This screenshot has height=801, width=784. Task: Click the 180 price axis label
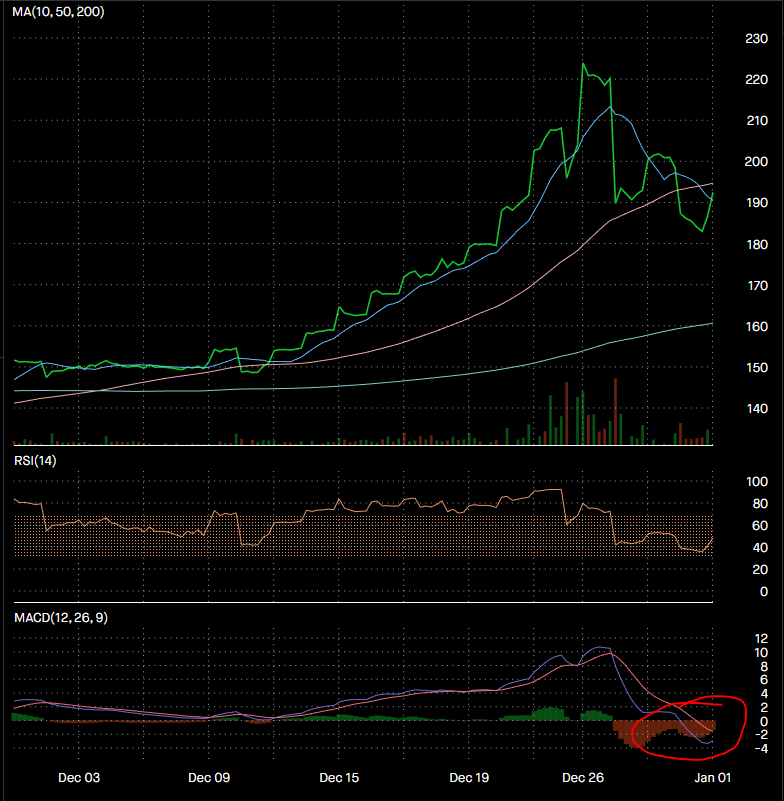coord(756,245)
